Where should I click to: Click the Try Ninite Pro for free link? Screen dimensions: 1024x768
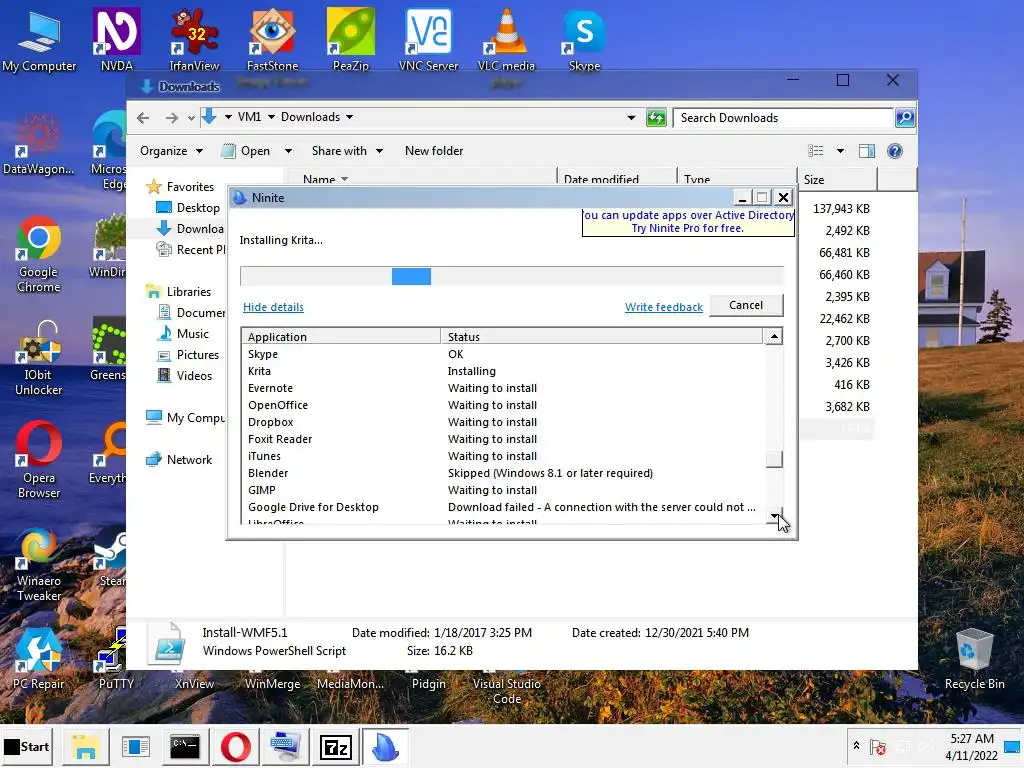687,228
